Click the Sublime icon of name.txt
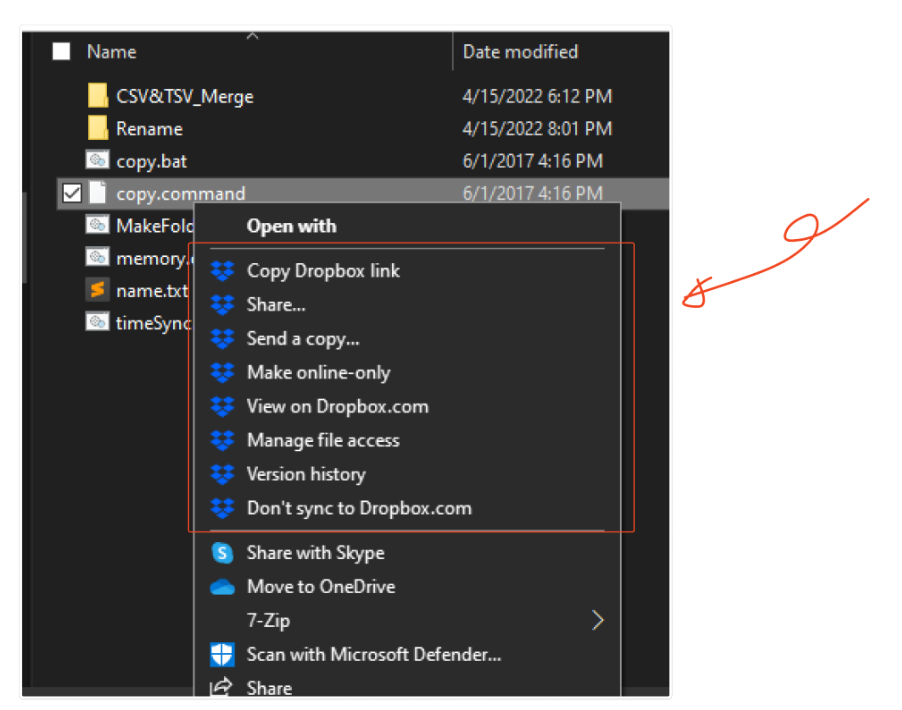Viewport: 902px width, 710px height. (x=98, y=291)
